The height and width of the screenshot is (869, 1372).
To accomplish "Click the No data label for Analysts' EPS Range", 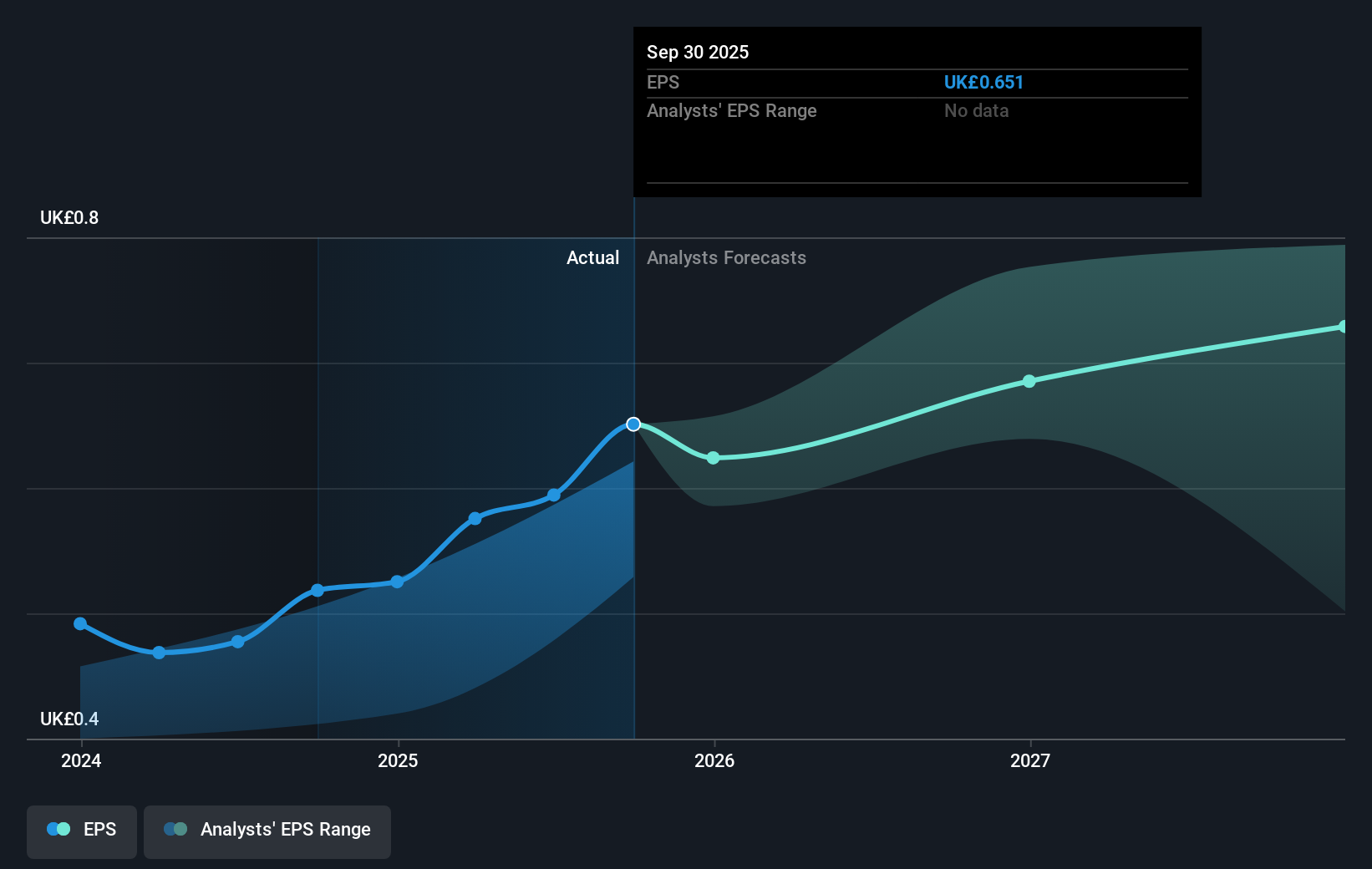I will 976,110.
